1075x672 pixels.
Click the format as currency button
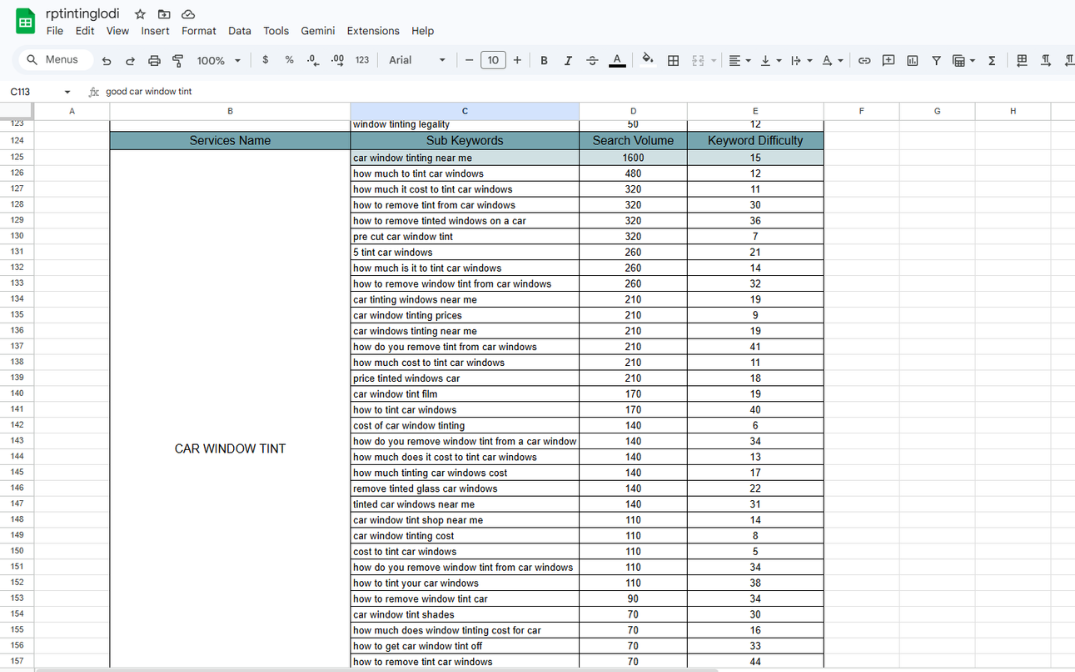point(265,60)
